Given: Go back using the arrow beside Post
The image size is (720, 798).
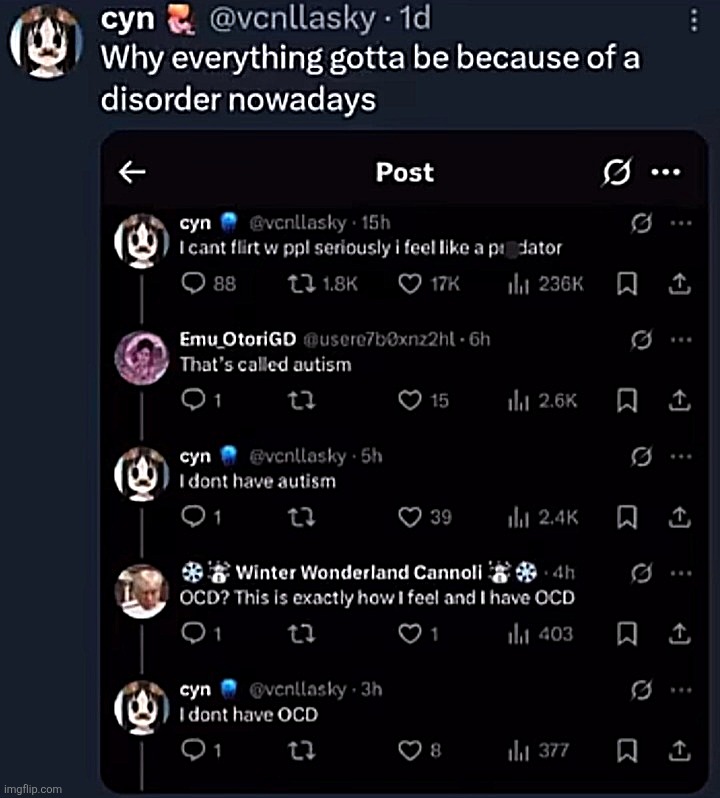Looking at the screenshot, I should pos(132,173).
